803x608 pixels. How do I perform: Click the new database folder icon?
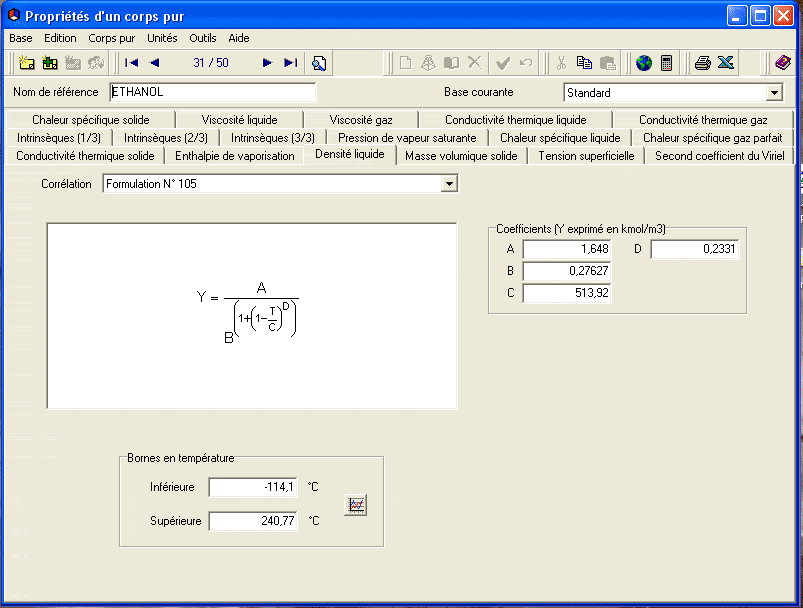(x=26, y=63)
